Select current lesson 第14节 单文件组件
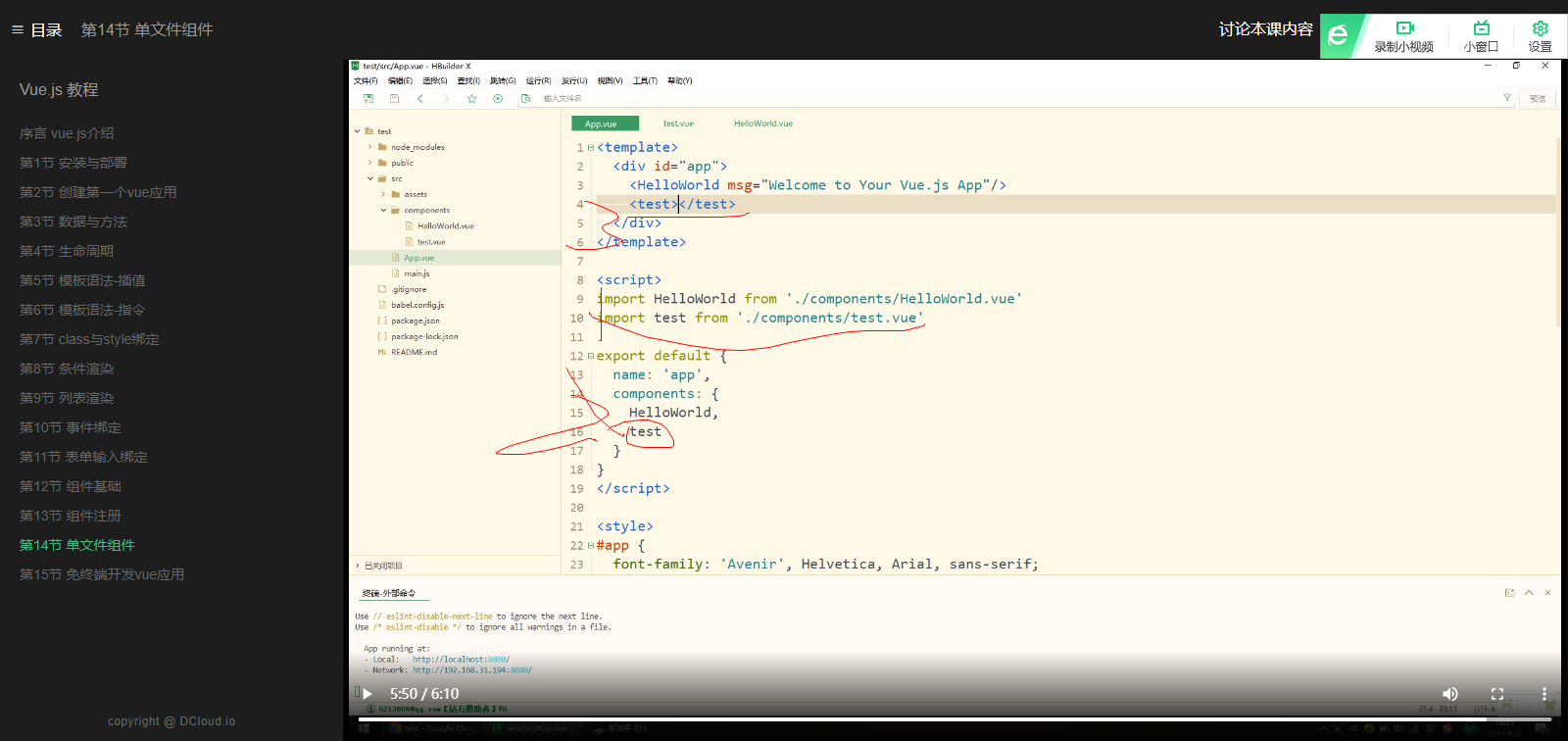 pos(77,545)
